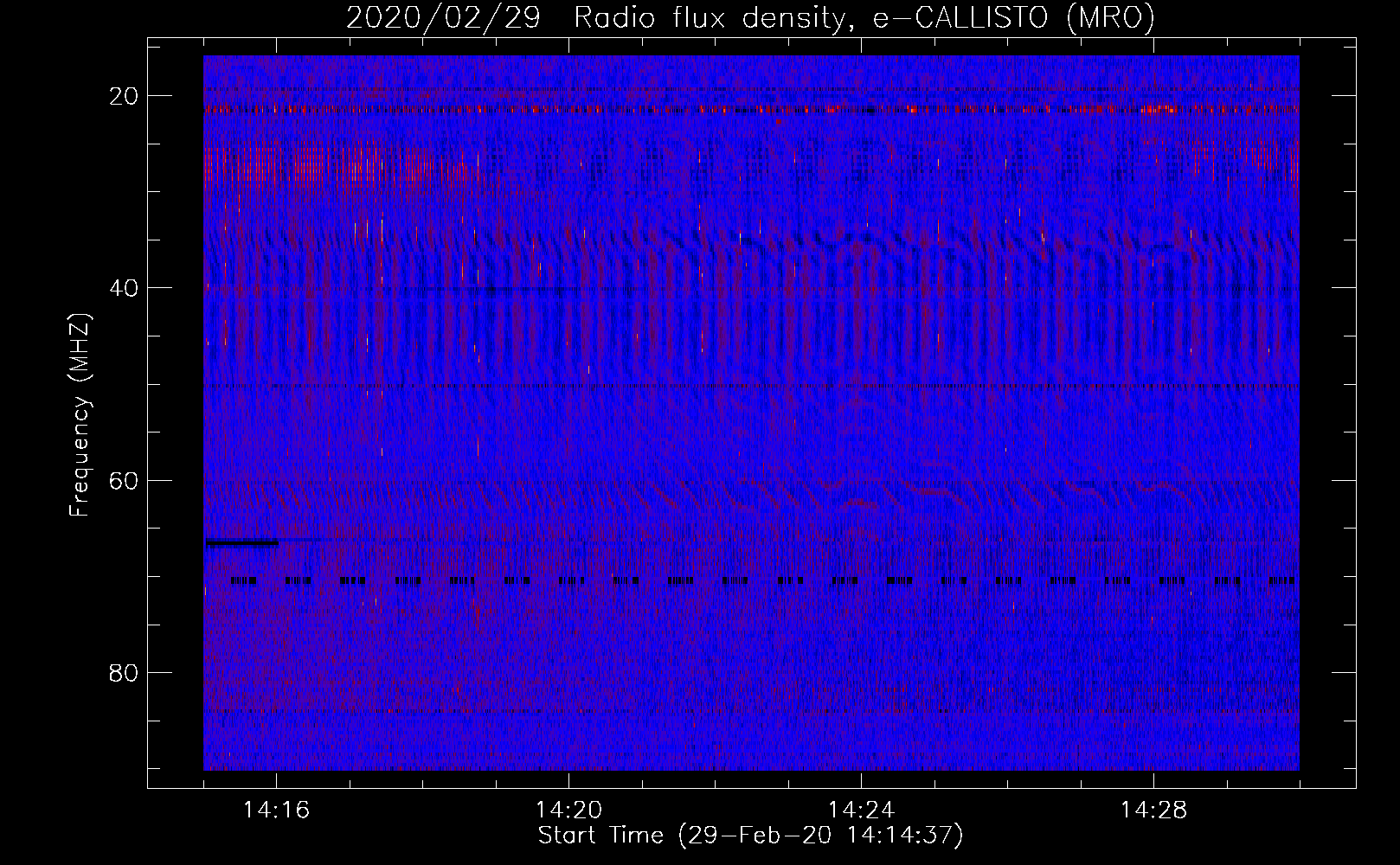
Task: Click the 40 frequency tick label
Action: point(125,288)
